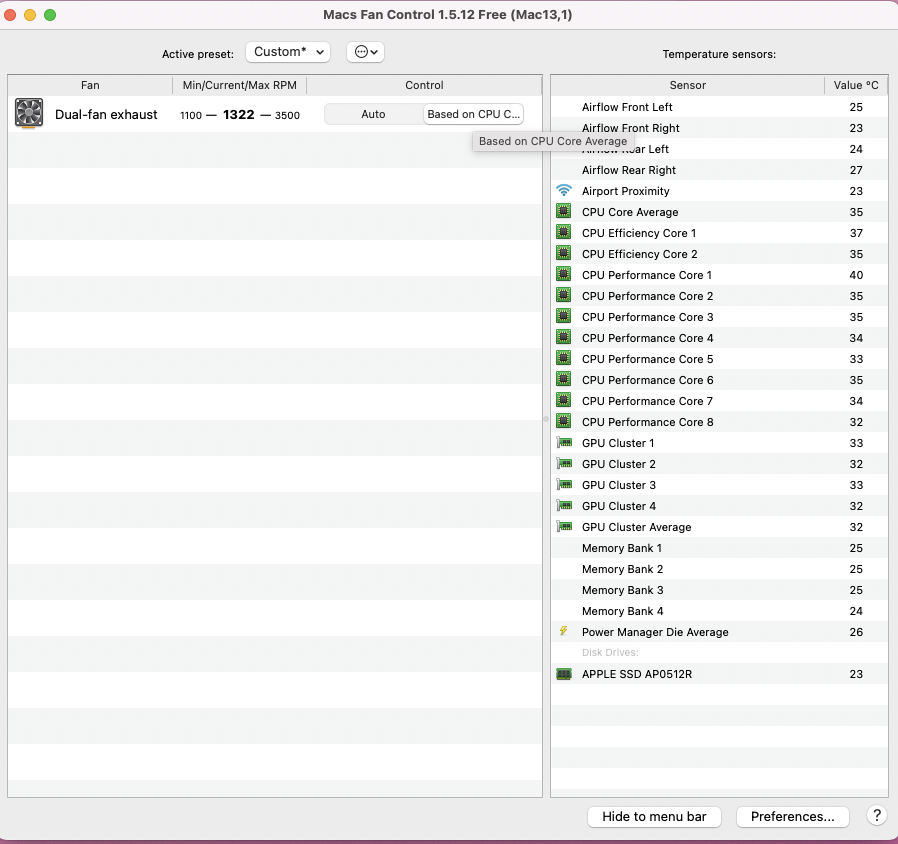The height and width of the screenshot is (844, 898).
Task: Close the Macs Fan Control window
Action: click(x=10, y=15)
